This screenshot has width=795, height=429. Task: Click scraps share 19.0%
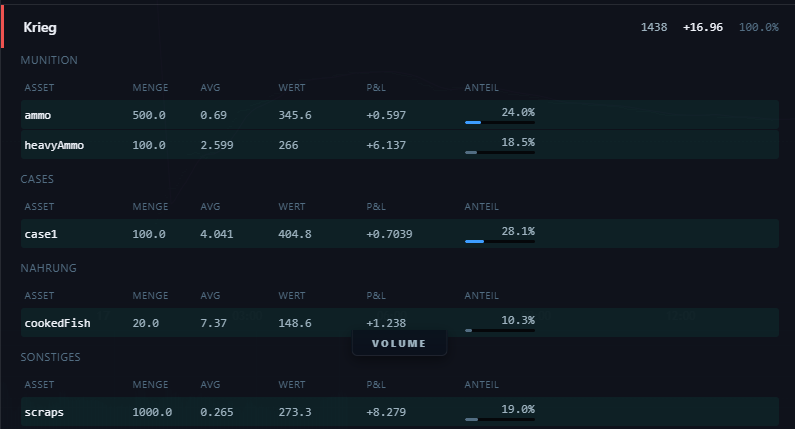[518, 409]
